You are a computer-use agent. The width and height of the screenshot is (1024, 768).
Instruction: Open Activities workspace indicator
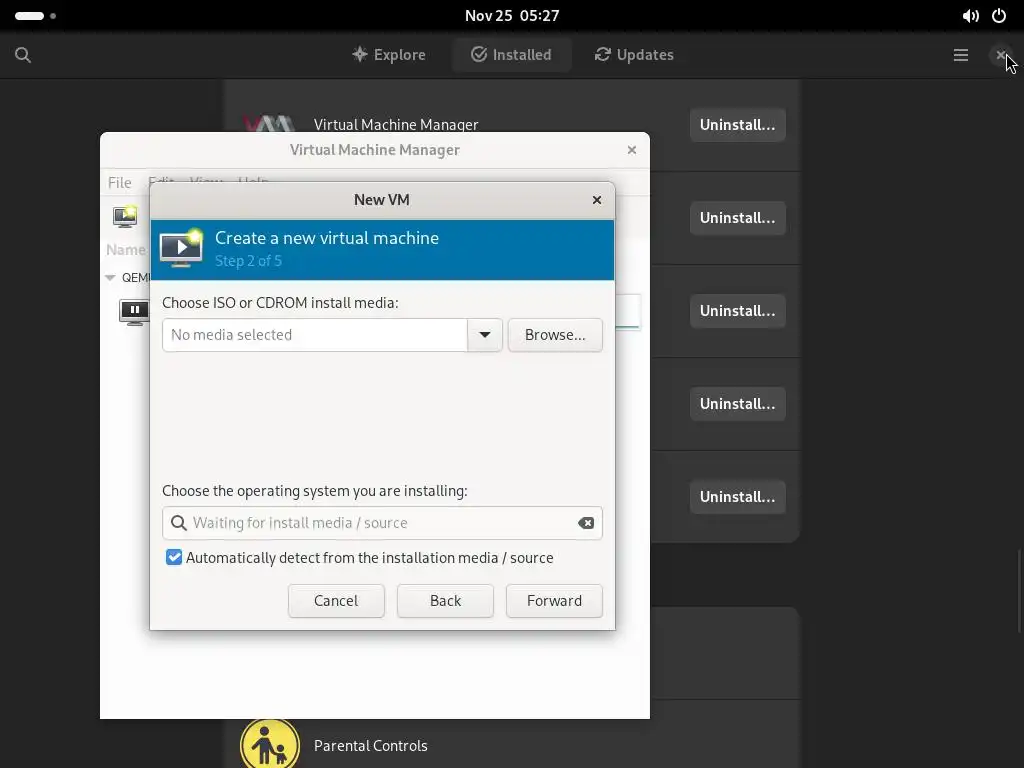[35, 16]
